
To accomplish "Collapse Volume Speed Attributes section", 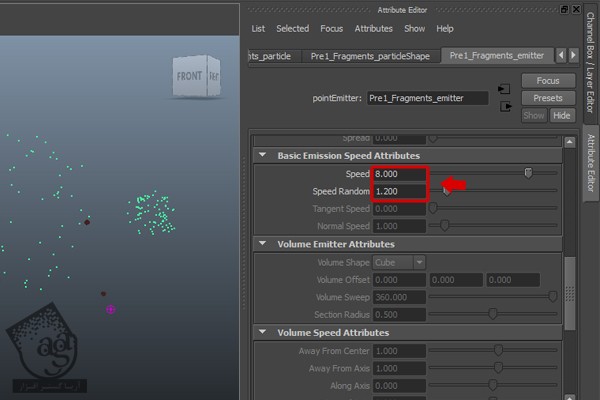I will click(262, 332).
